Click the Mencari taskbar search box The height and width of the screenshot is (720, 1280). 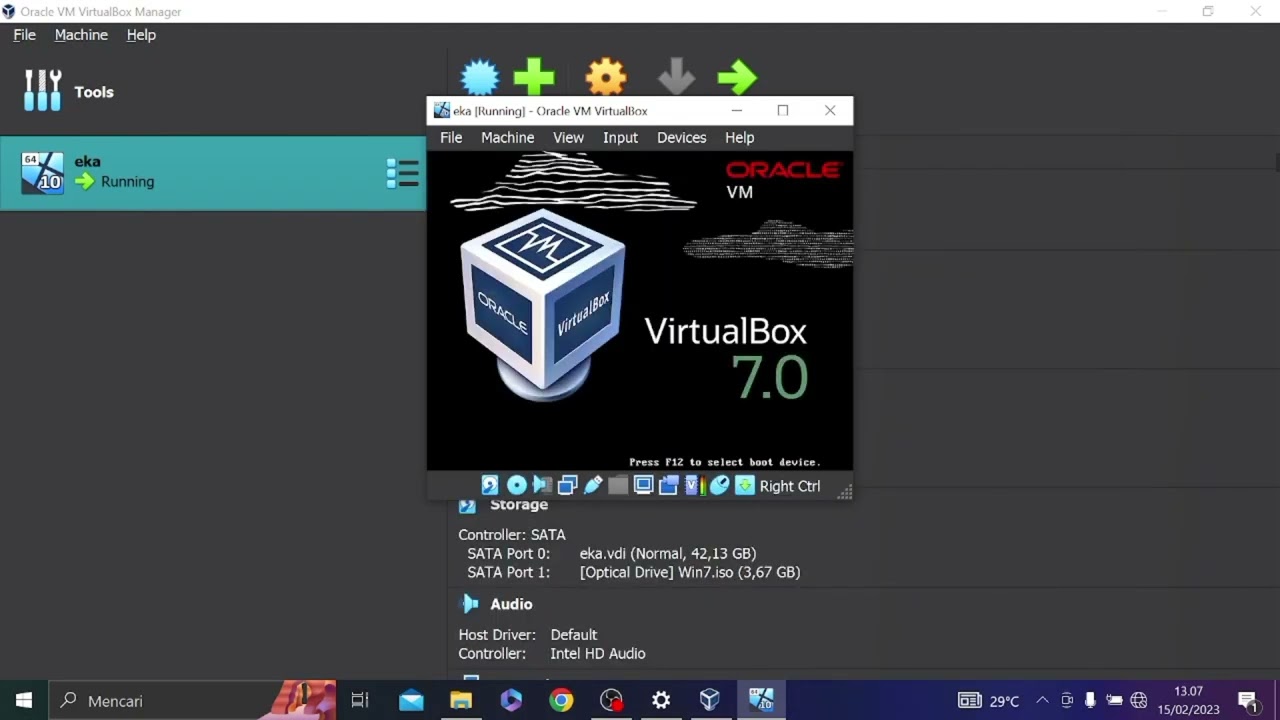[x=192, y=701]
